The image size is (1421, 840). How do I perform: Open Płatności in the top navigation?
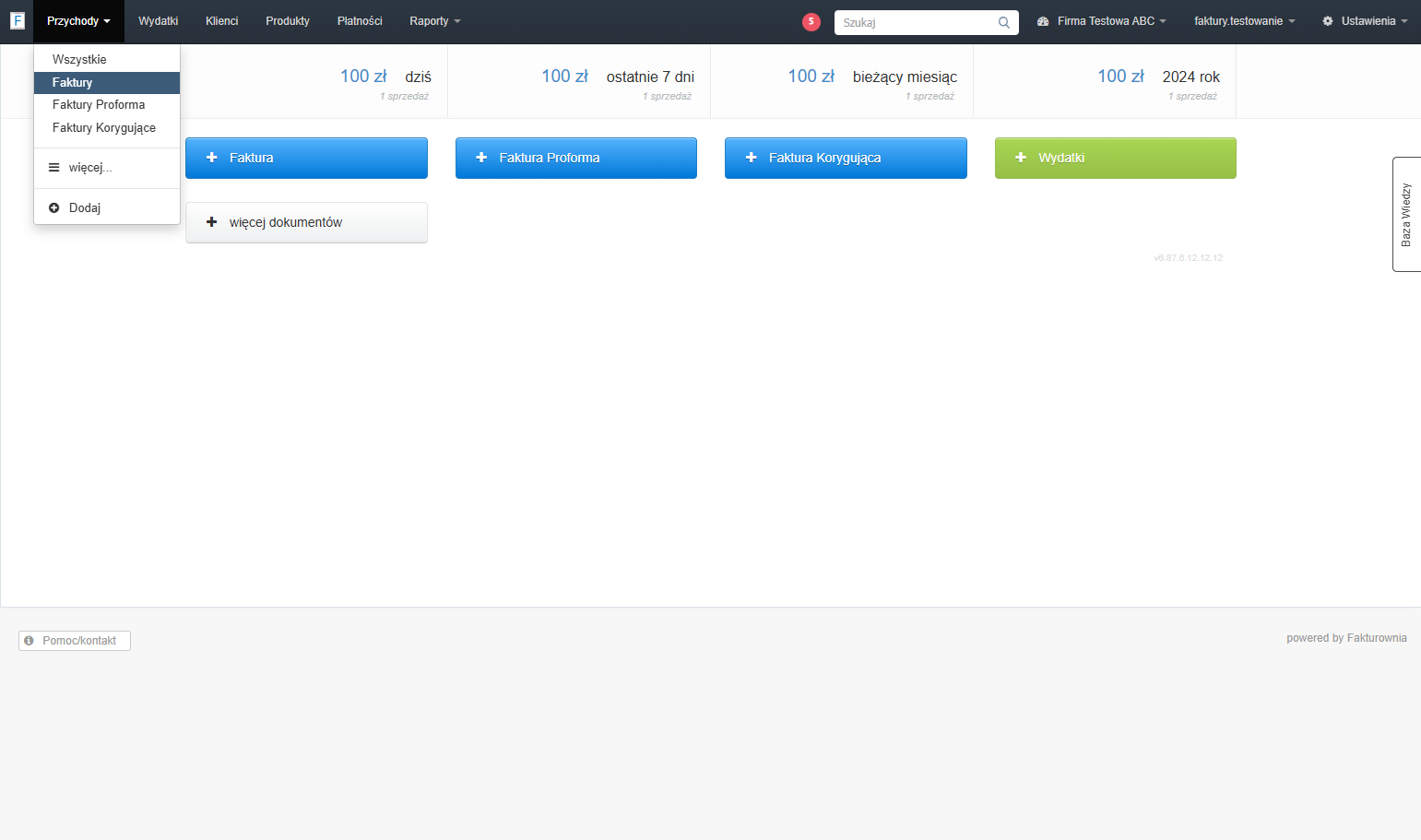[360, 21]
